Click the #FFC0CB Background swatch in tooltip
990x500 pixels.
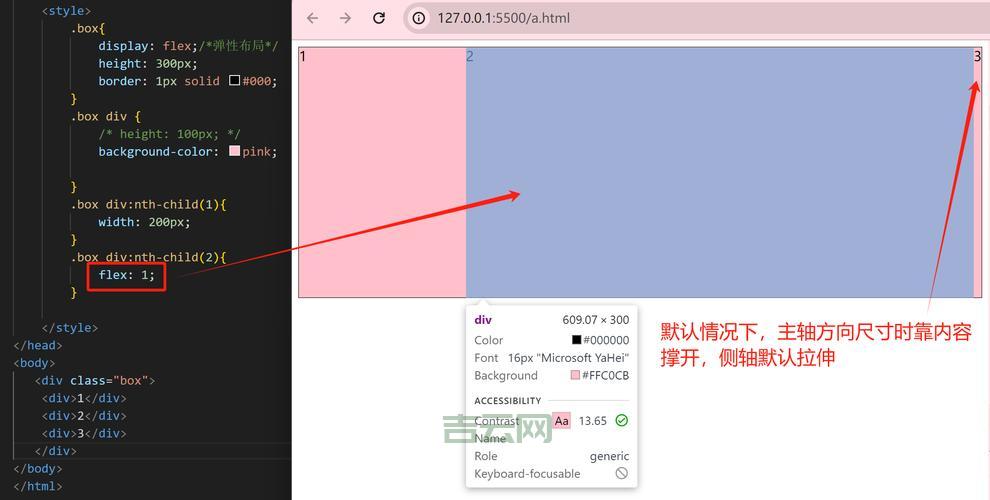[x=575, y=376]
